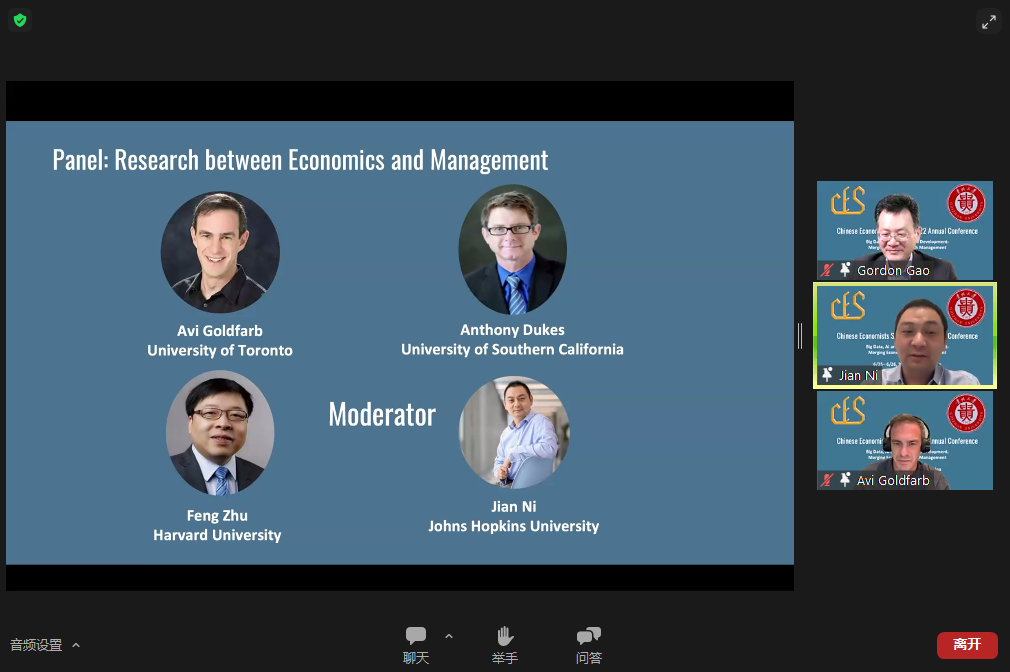1010x672 pixels.
Task: Click the green encryption shield icon
Action: coord(20,20)
